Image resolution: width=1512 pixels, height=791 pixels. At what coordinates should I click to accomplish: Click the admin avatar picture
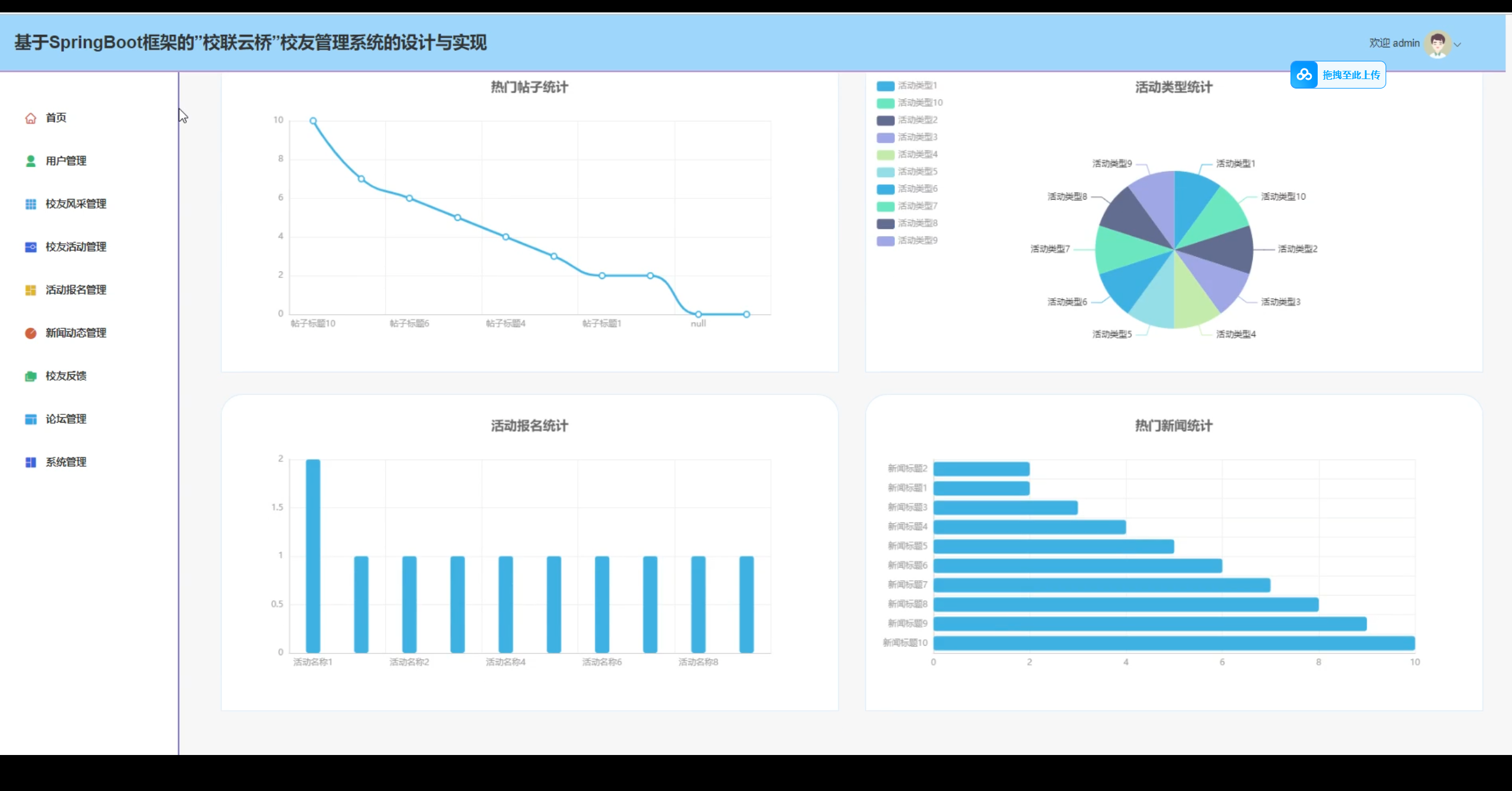[1438, 44]
